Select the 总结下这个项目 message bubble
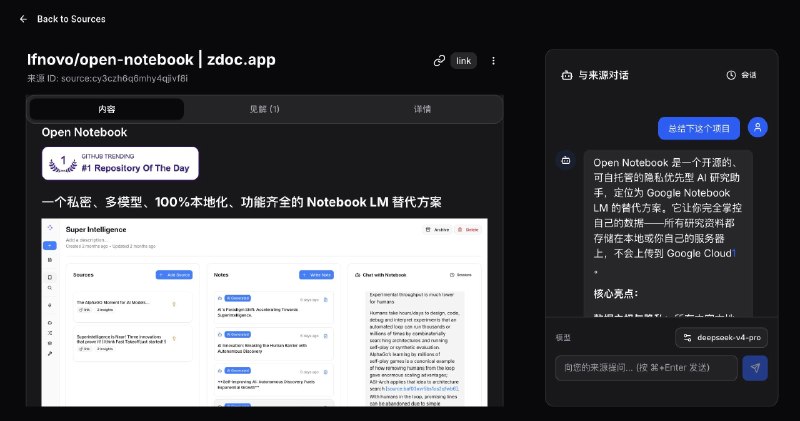This screenshot has width=800, height=421. pos(698,129)
